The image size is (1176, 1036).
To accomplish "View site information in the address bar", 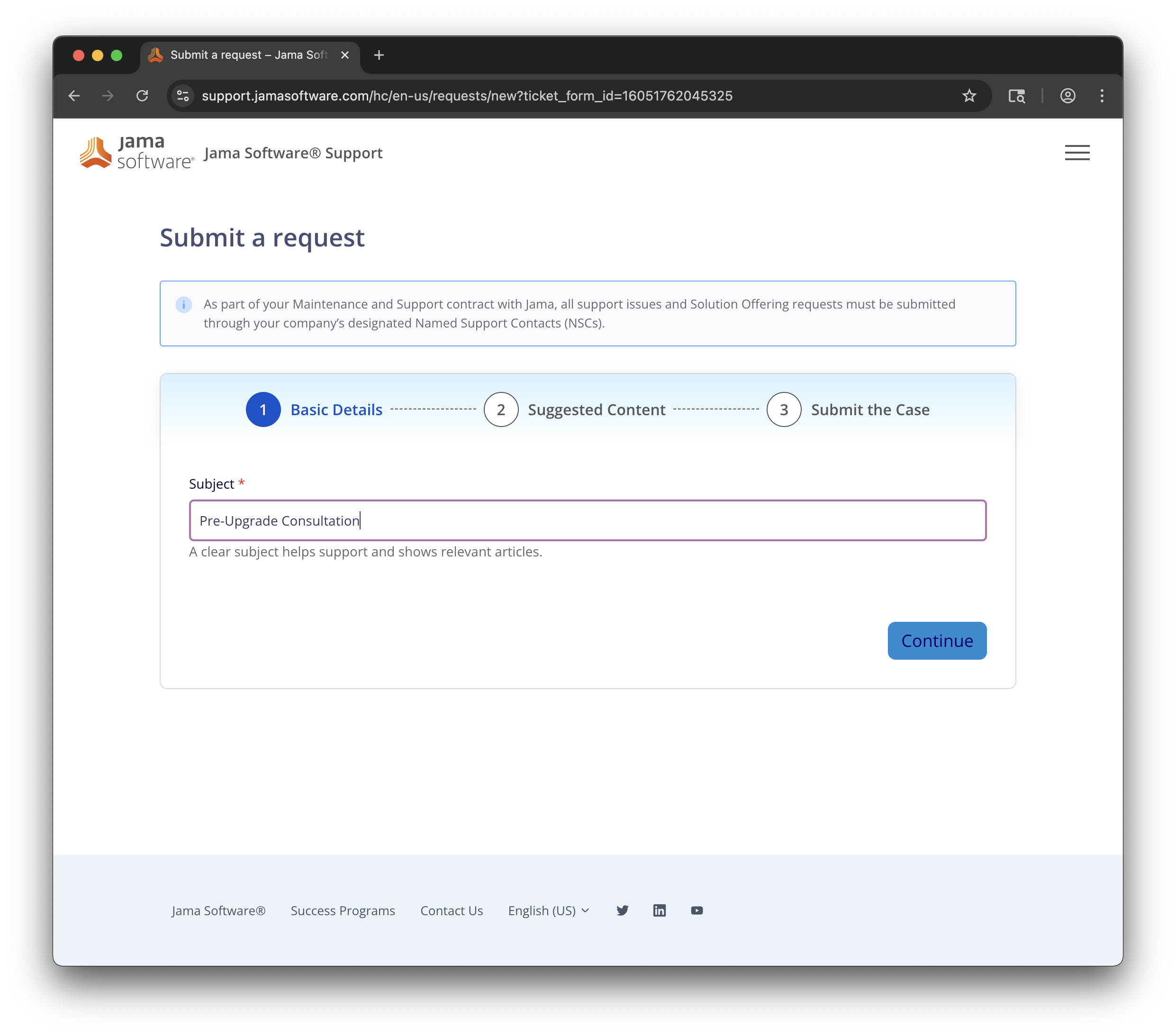I will 183,96.
